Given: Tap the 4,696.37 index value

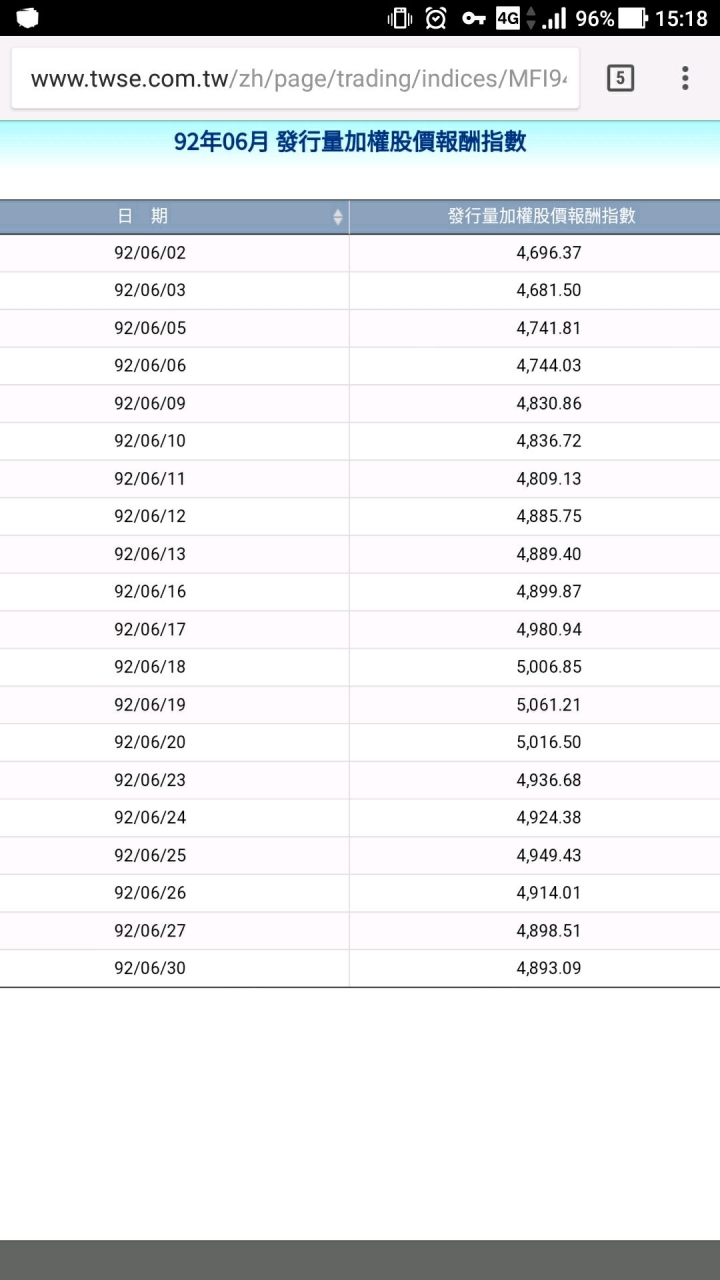Looking at the screenshot, I should pyautogui.click(x=549, y=253).
